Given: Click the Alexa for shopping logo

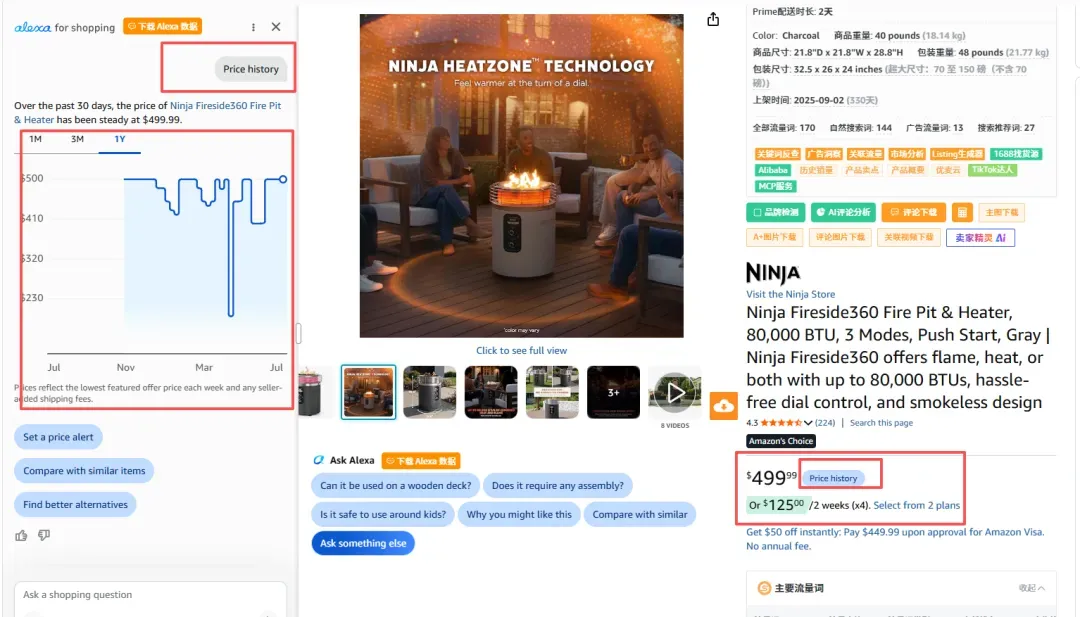Looking at the screenshot, I should pyautogui.click(x=65, y=27).
